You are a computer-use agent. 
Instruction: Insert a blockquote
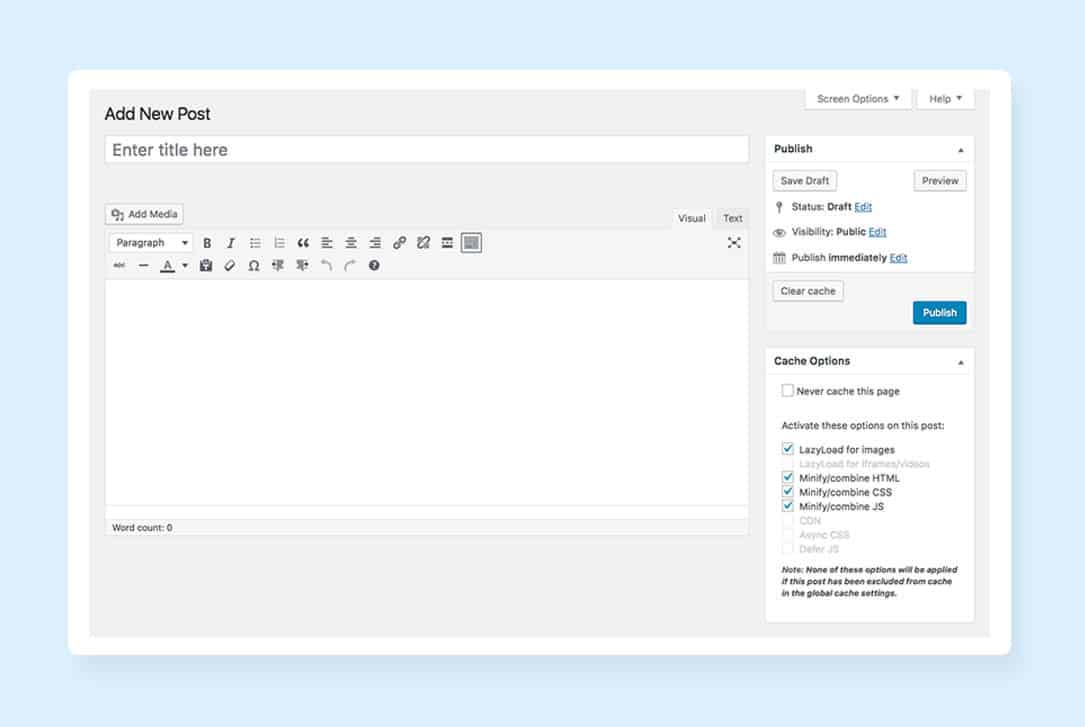tap(303, 243)
